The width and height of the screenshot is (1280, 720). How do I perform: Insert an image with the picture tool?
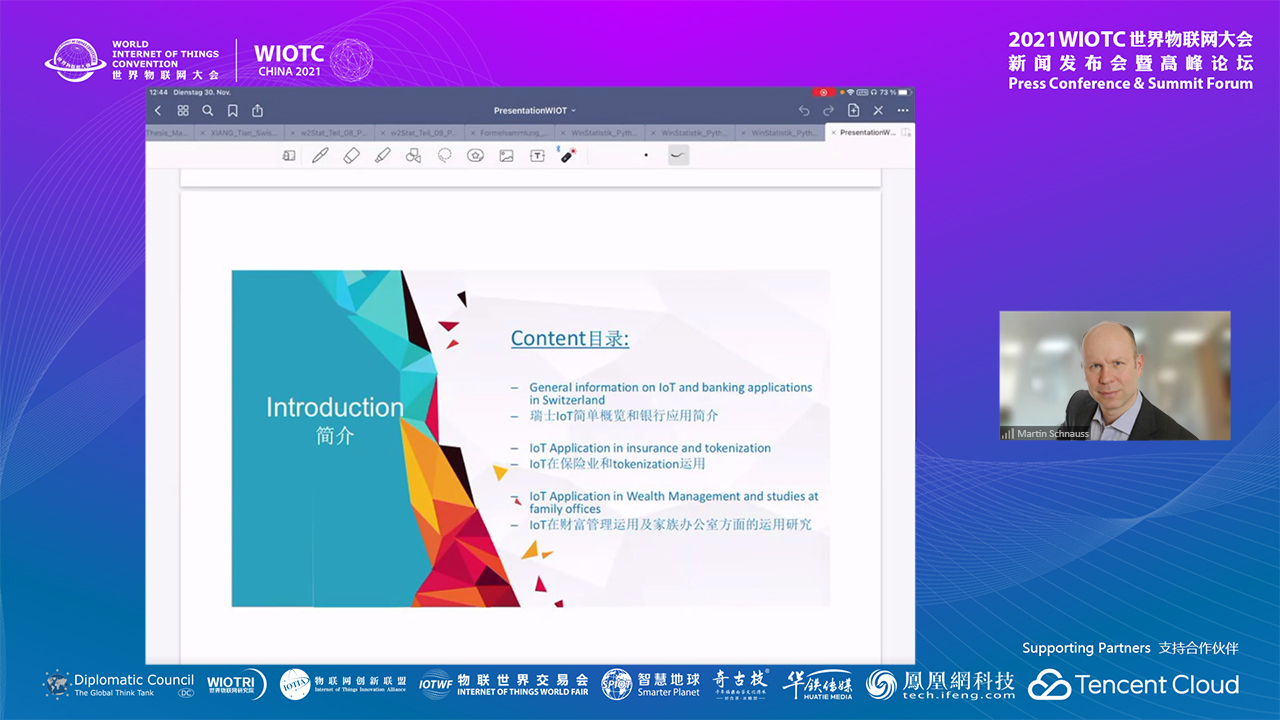(506, 156)
